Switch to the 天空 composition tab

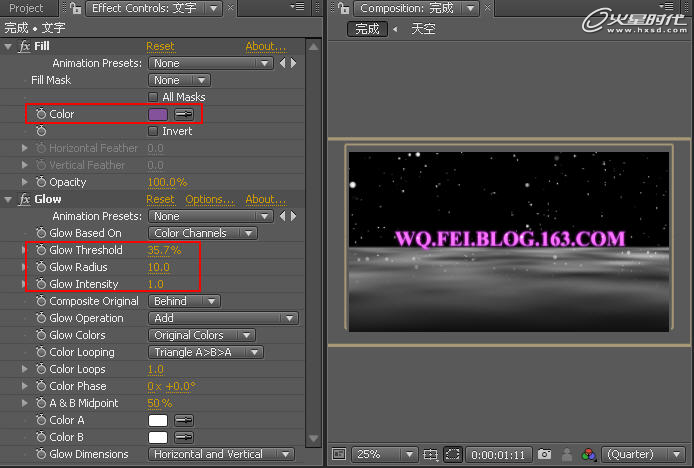(424, 29)
